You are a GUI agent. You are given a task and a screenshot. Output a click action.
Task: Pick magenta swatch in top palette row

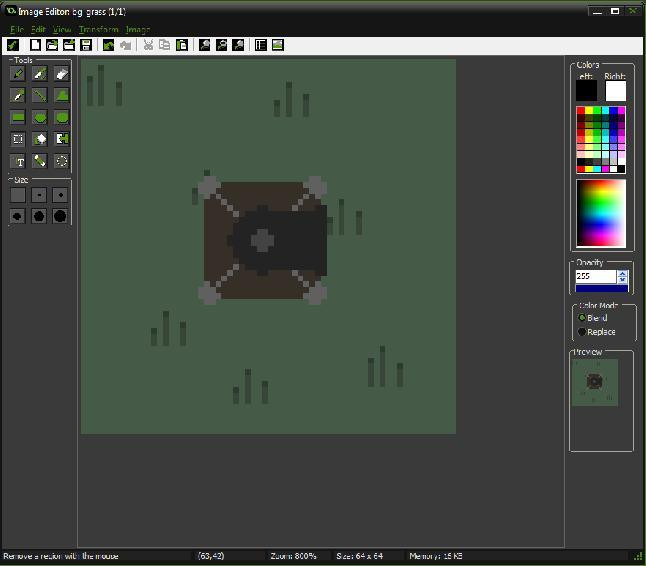621,110
